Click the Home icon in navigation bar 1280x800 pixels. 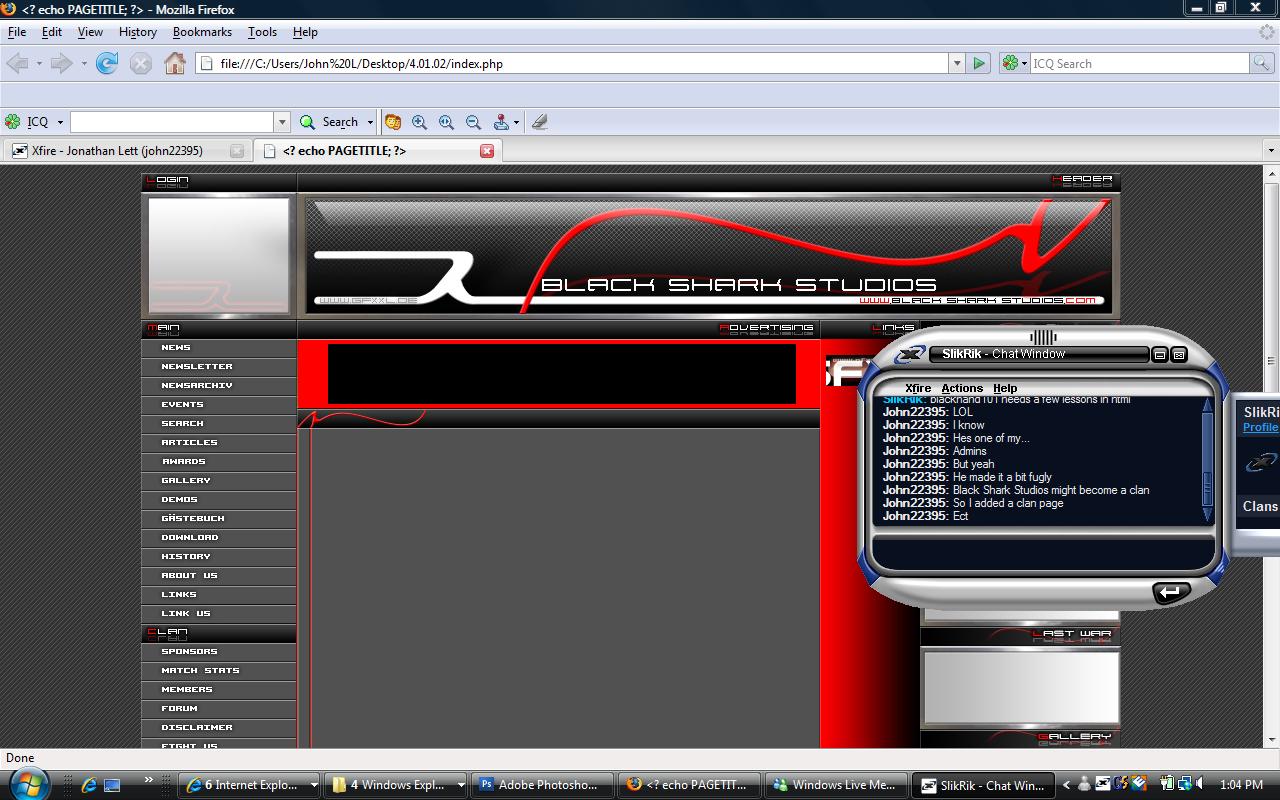(175, 64)
